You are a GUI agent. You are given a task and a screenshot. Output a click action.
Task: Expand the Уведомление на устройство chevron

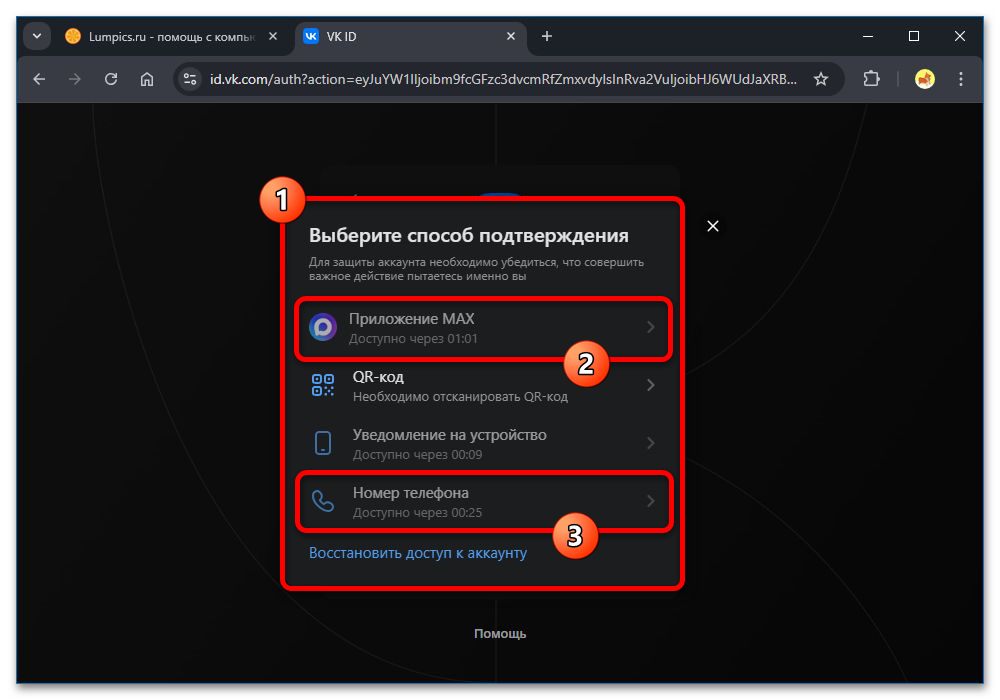[x=651, y=443]
